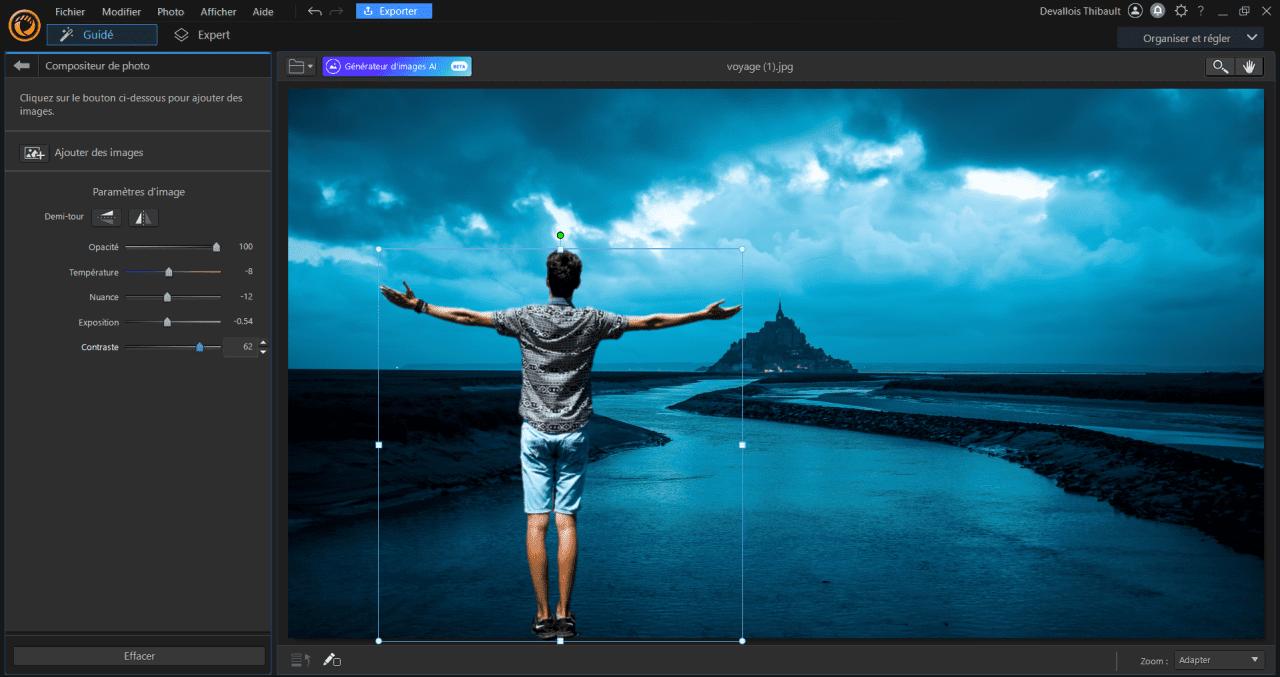Screen dimensions: 1280x677
Task: Select the Hand pan tool
Action: 1249,66
